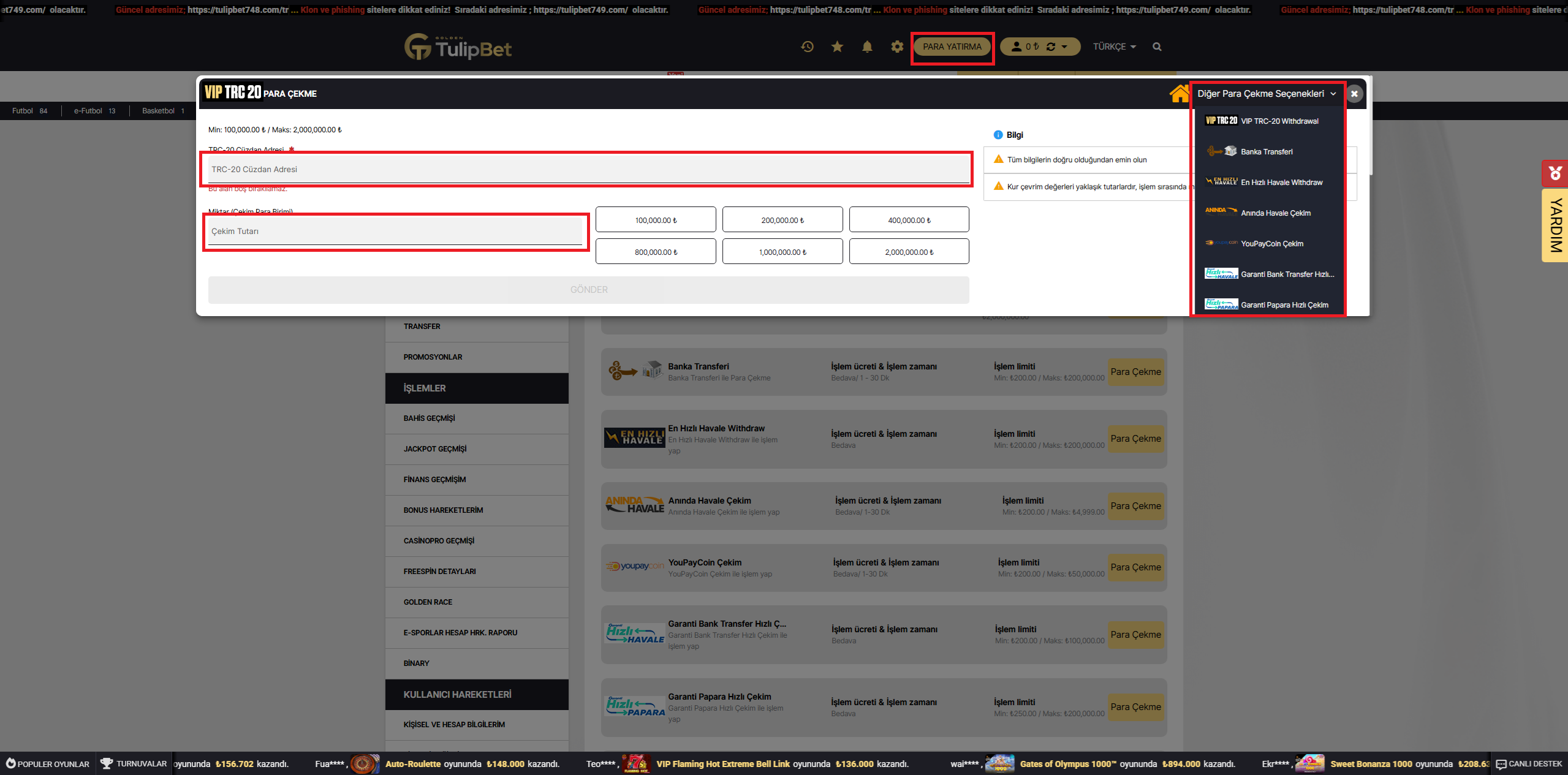Open the e-Futbol sports tab
Screen dimensions: 1568x775
pos(94,111)
